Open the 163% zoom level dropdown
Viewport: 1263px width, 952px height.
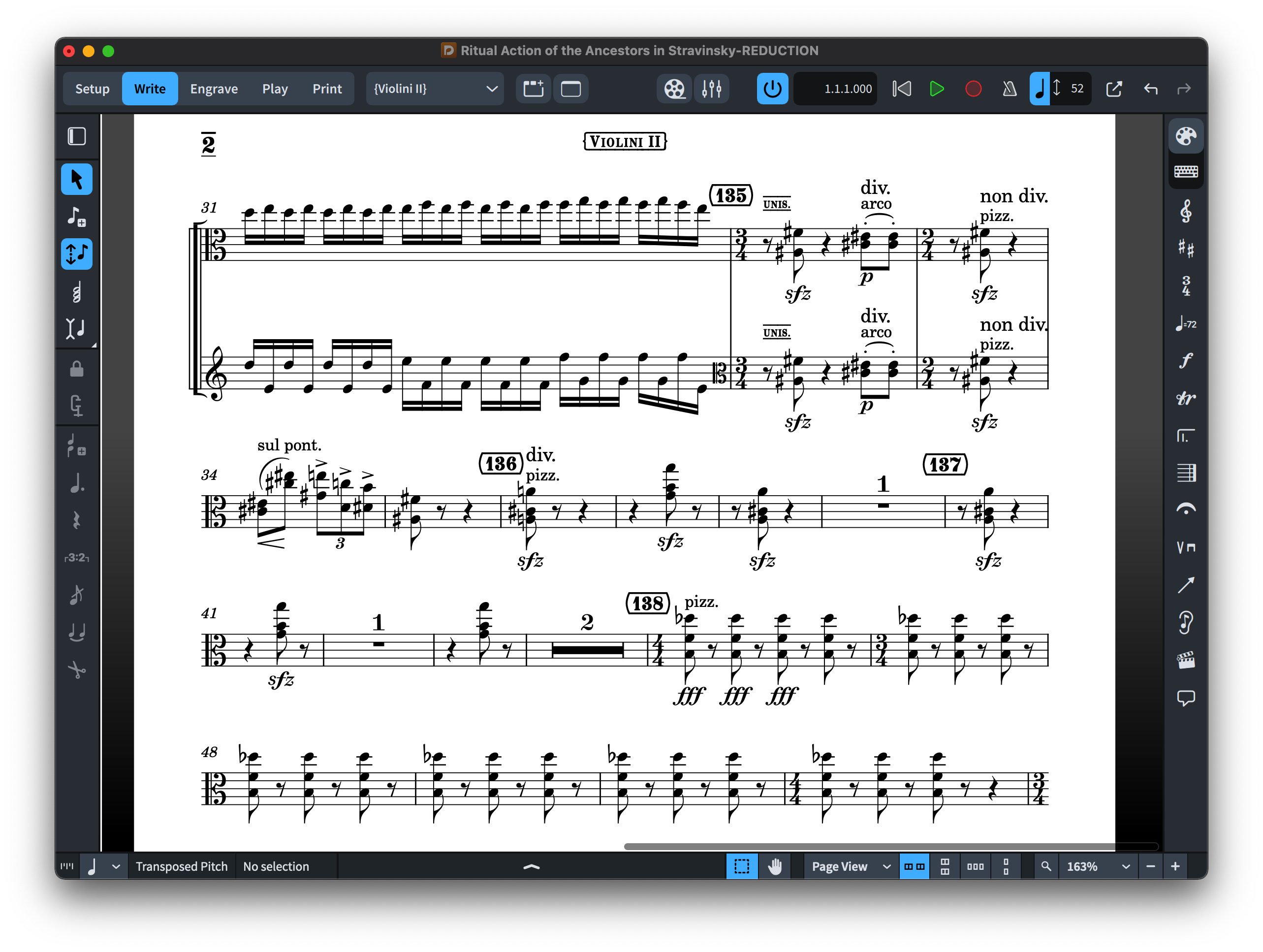click(x=1098, y=866)
